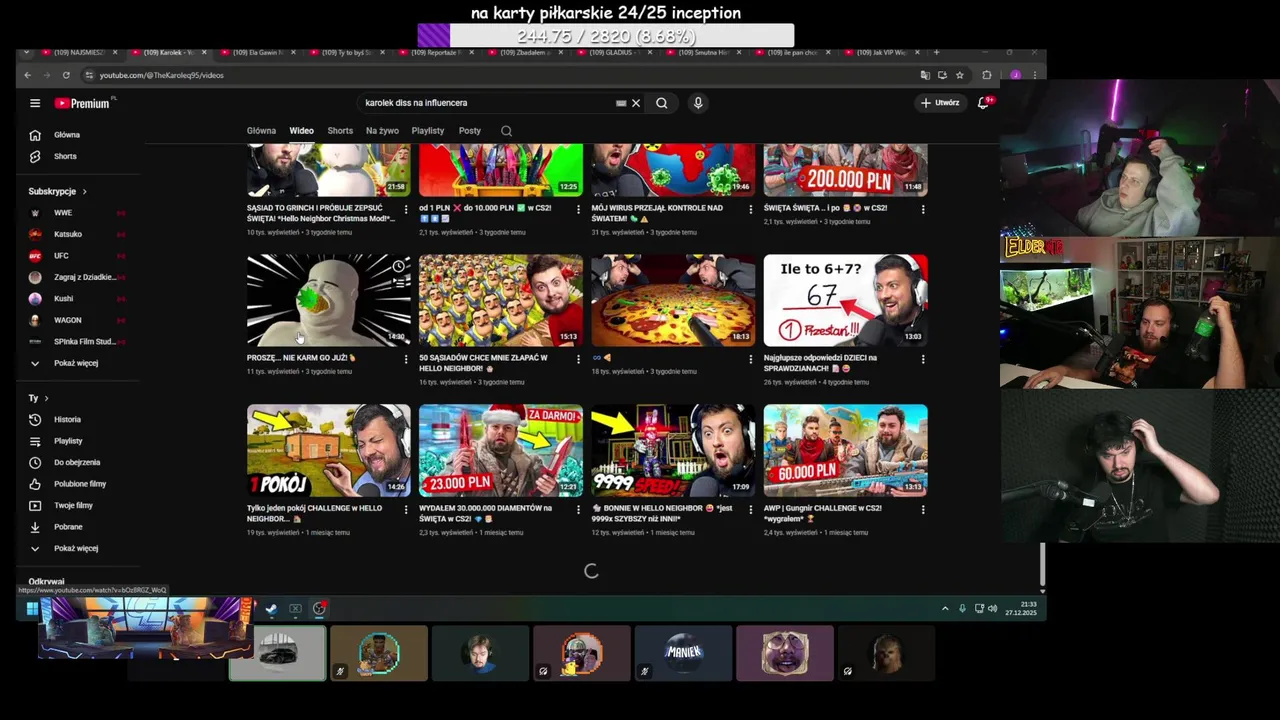This screenshot has width=1280, height=720.
Task: Open the UFC subscription channel
Action: 62,256
